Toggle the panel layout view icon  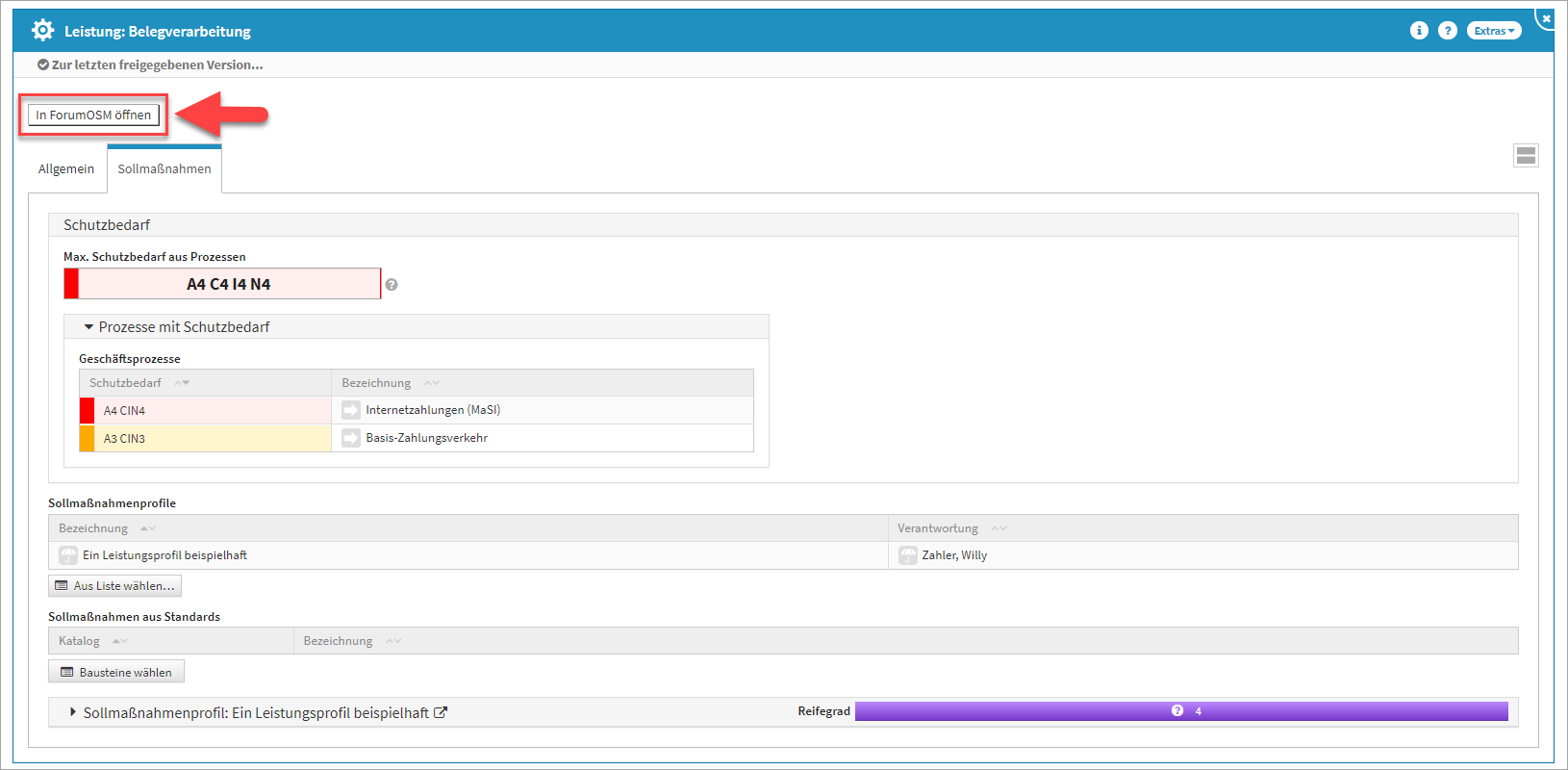(x=1526, y=156)
